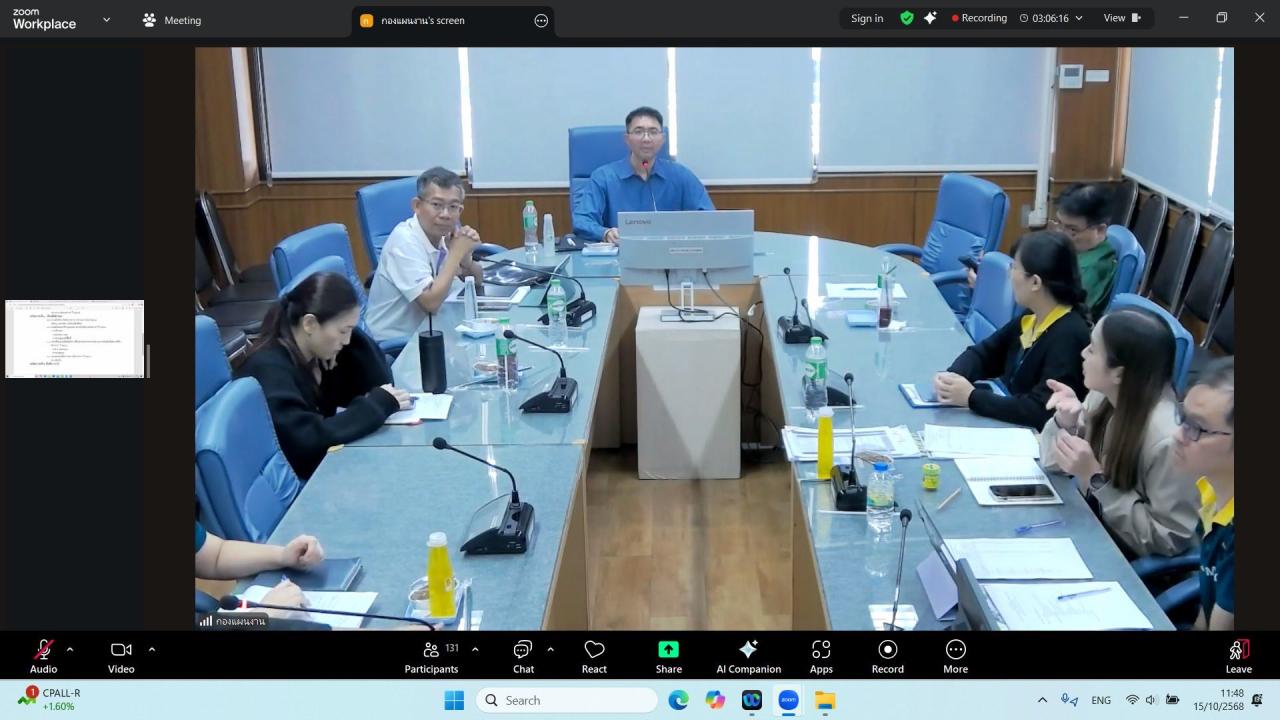
Task: Click the Sign in link
Action: click(867, 18)
